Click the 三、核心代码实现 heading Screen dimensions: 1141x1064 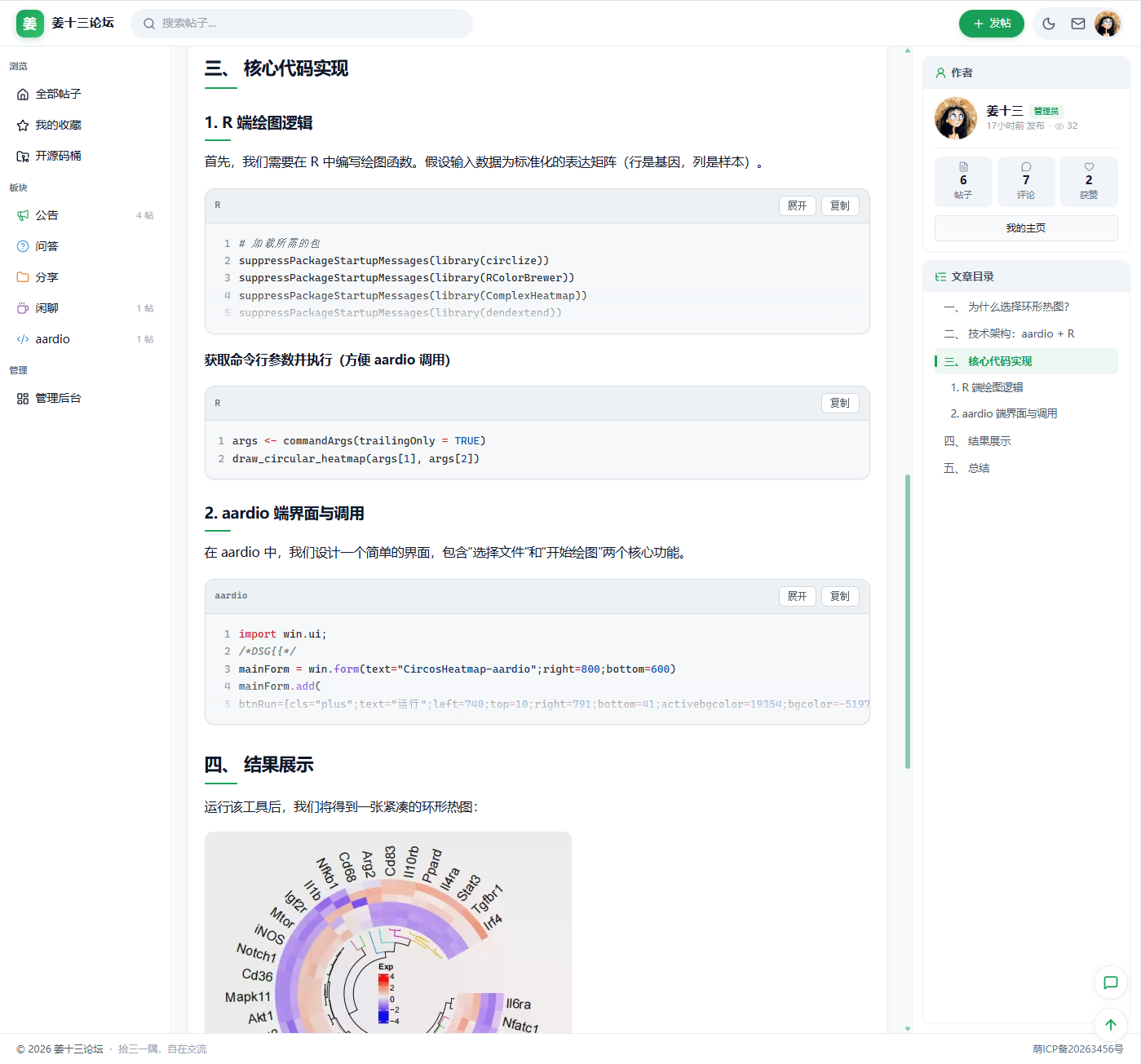point(276,68)
